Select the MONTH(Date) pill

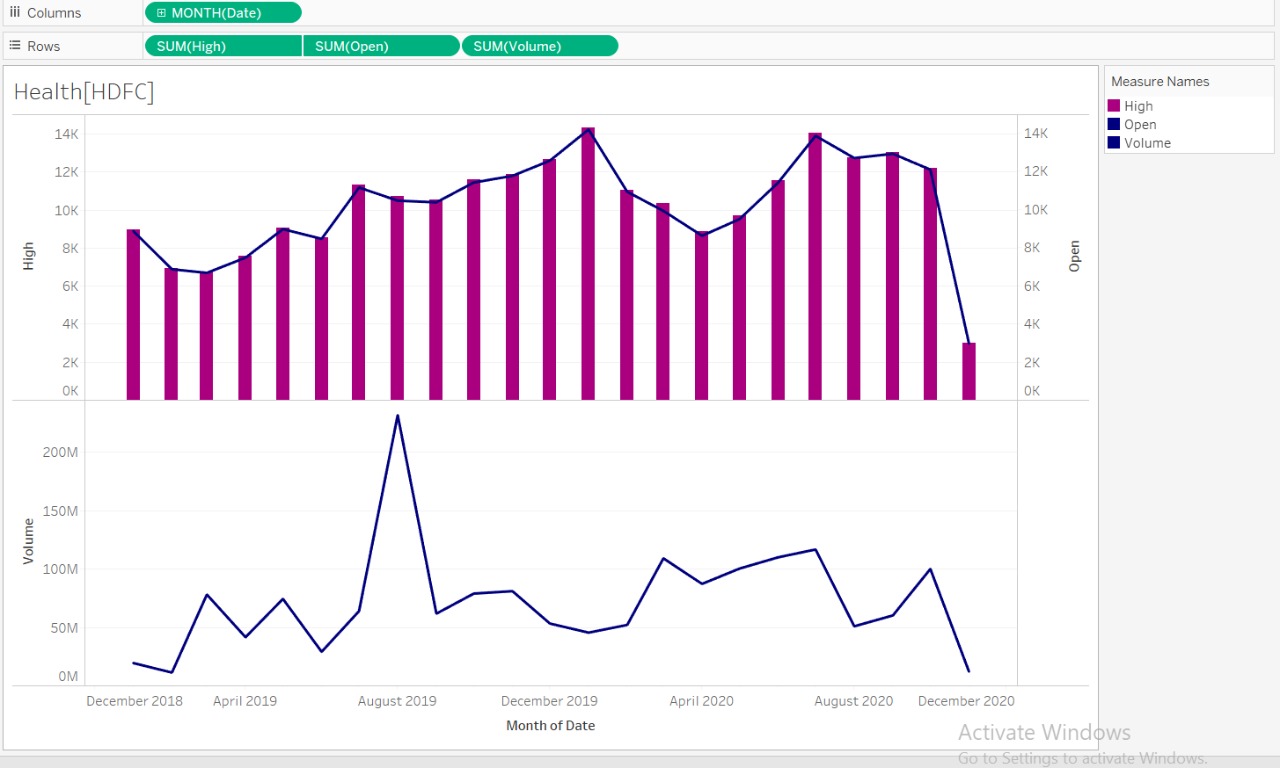tap(223, 13)
